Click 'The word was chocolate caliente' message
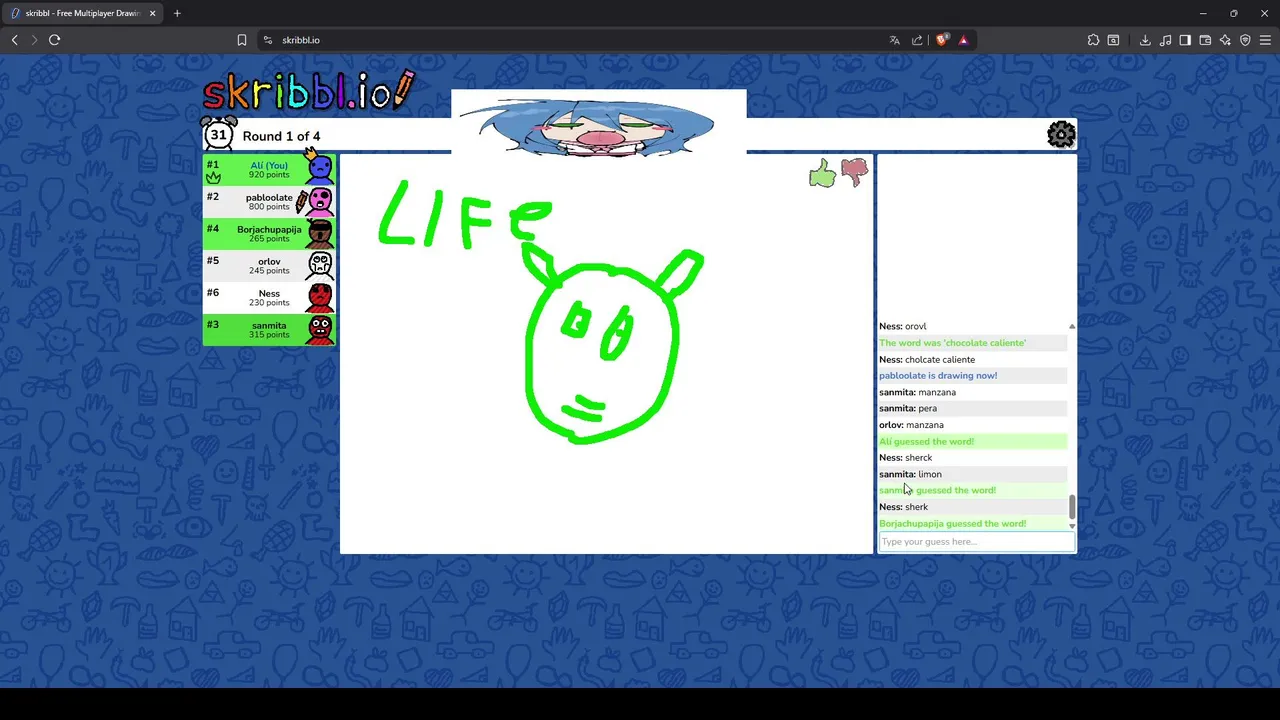 pyautogui.click(x=952, y=343)
